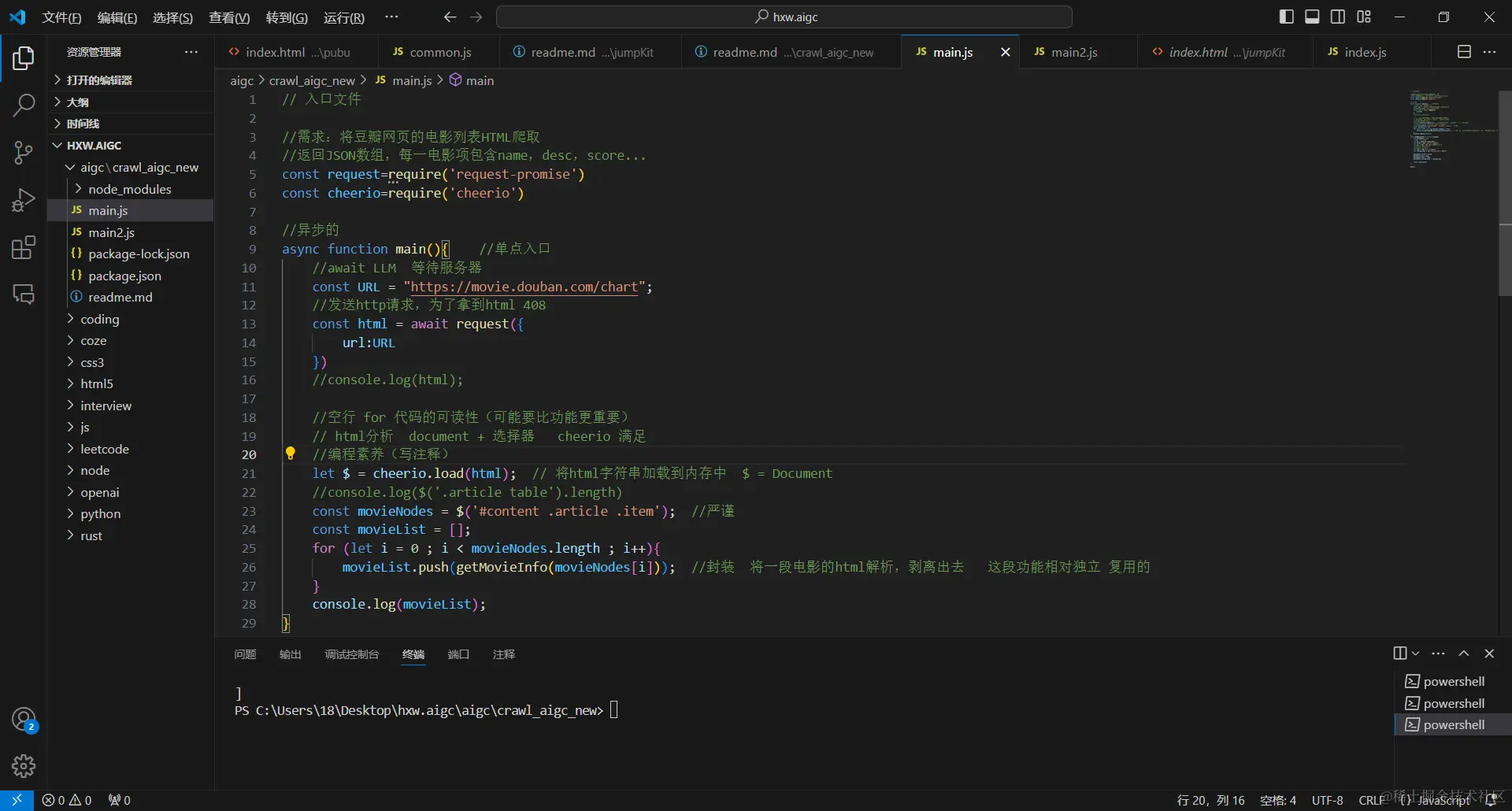Screen dimensions: 1512x811
Task: Open terminal panel more actions menu
Action: tap(1438, 654)
